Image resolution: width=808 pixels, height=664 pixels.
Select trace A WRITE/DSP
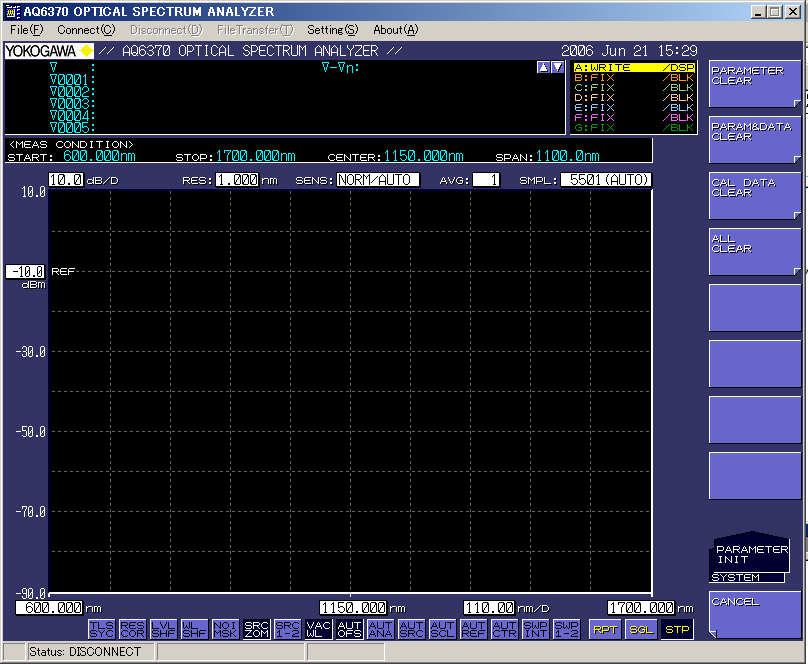click(634, 67)
